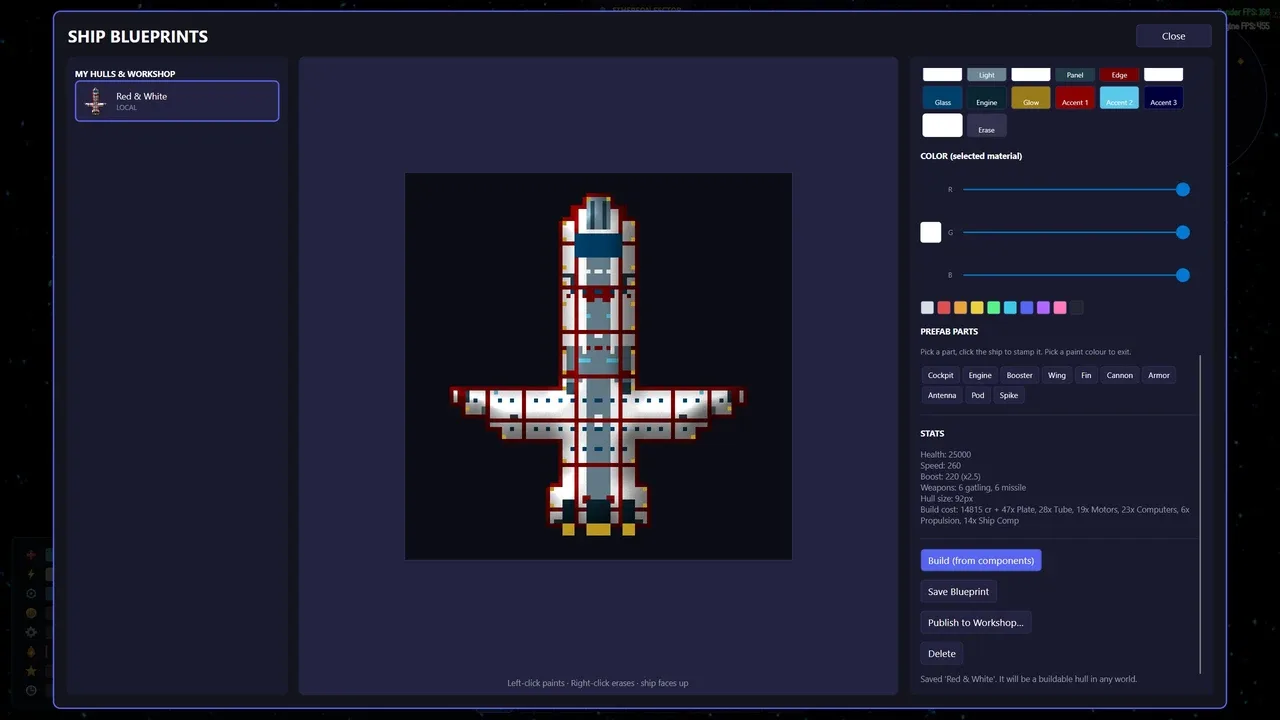The image size is (1280, 720).
Task: Click the clock HUD icon behind dialog
Action: [31, 690]
